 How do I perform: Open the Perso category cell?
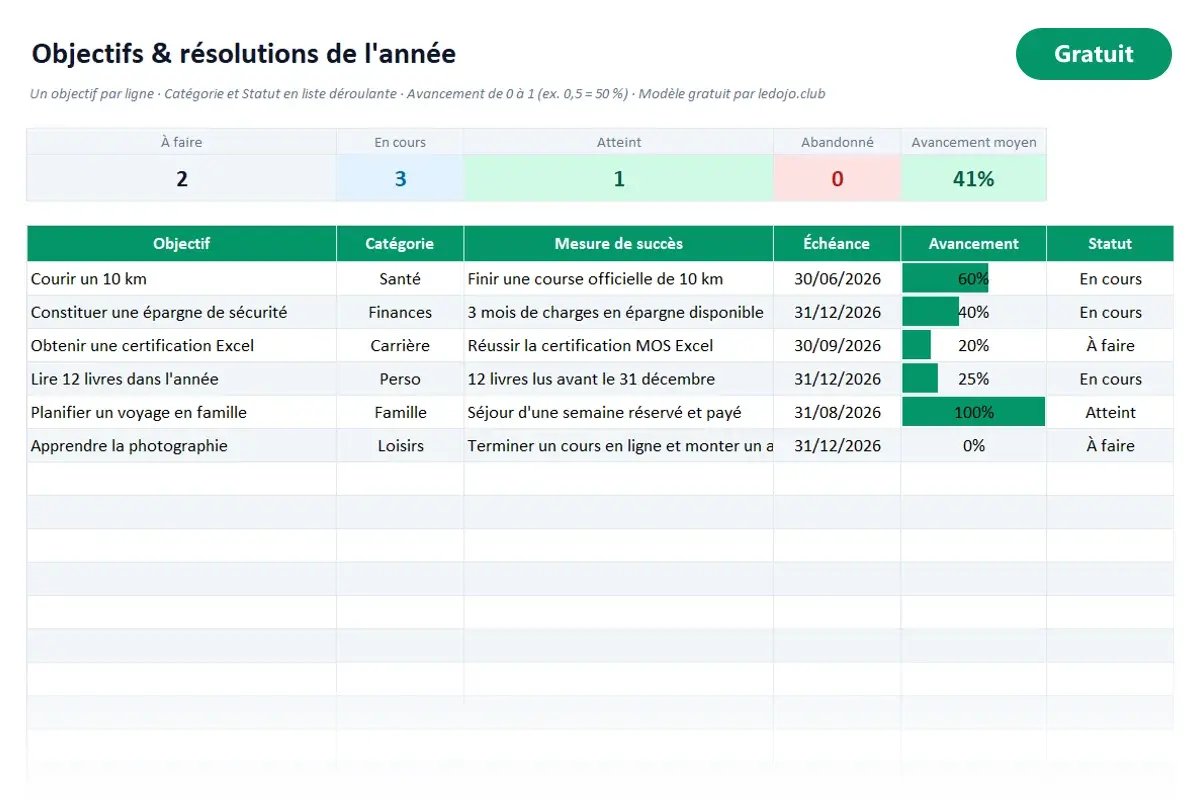click(400, 379)
